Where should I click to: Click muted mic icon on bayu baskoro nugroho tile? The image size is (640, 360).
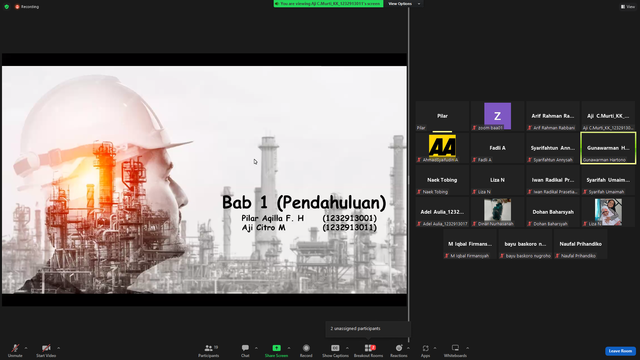tap(502, 256)
